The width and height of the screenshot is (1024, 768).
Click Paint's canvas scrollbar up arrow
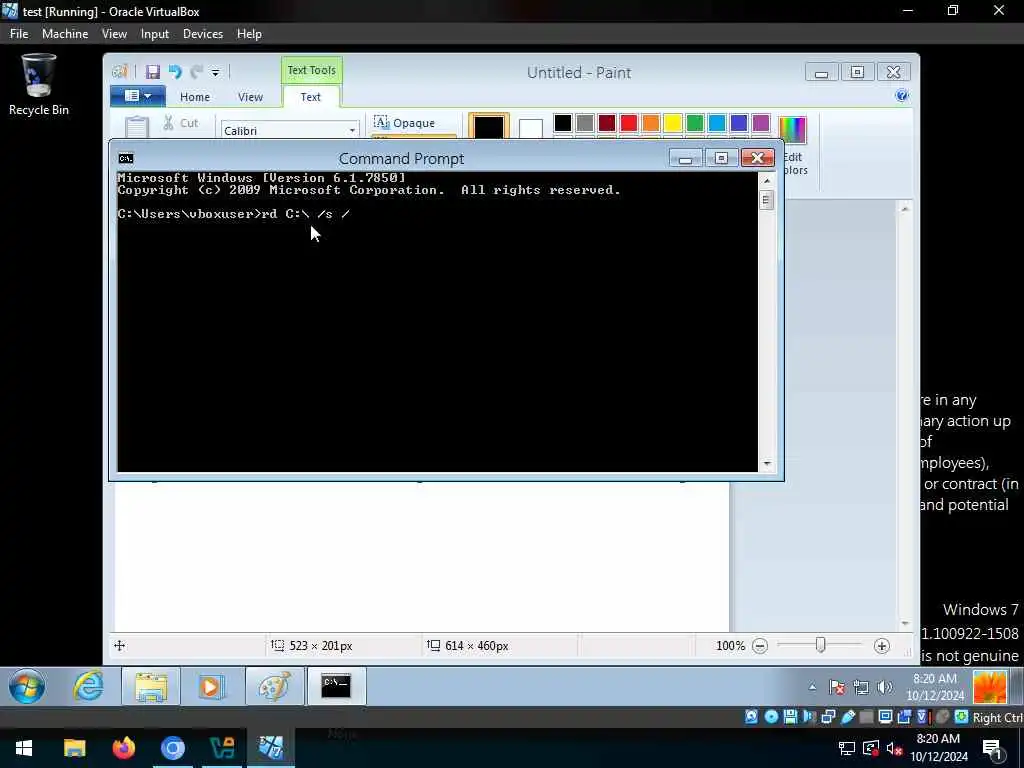[905, 208]
